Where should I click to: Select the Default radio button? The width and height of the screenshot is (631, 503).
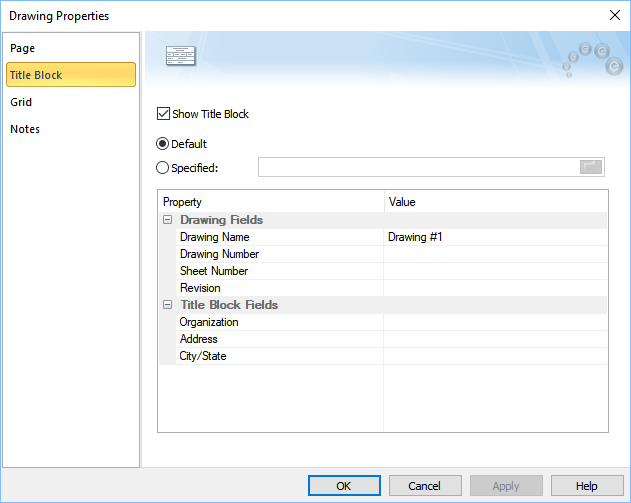pos(164,144)
